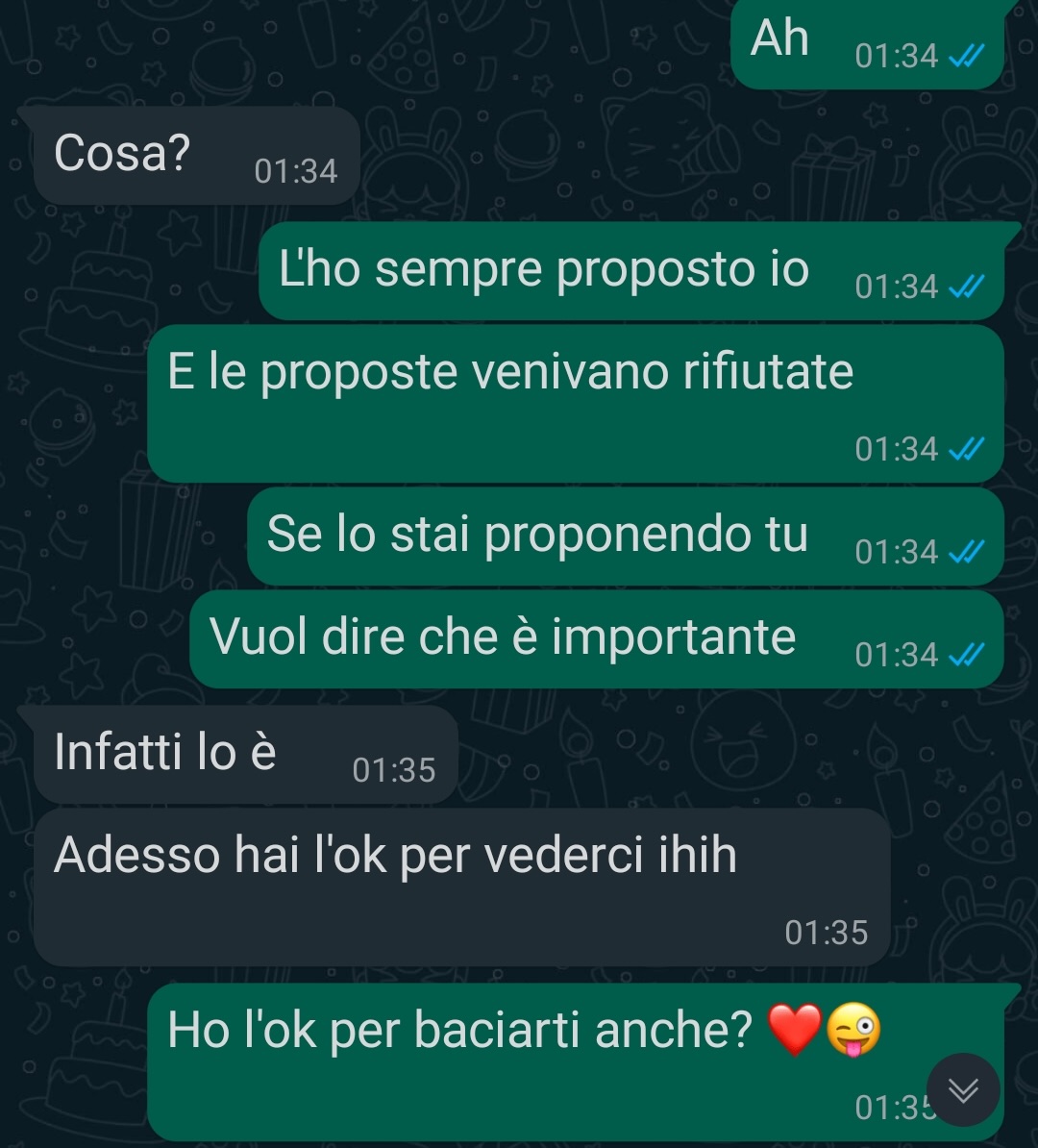This screenshot has height=1148, width=1038.
Task: Tap the winking tongue-out emoji
Action: [x=853, y=1030]
